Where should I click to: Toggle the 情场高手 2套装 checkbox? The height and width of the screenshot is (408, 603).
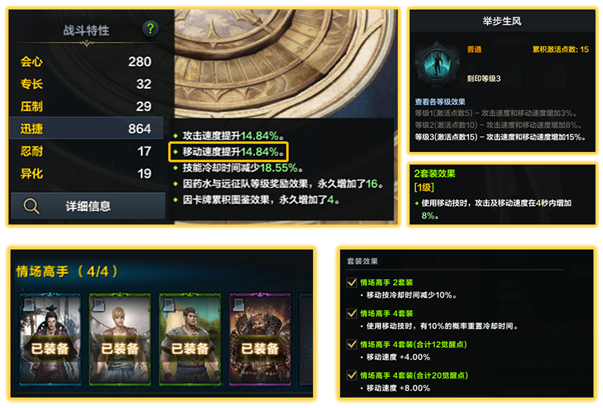351,282
